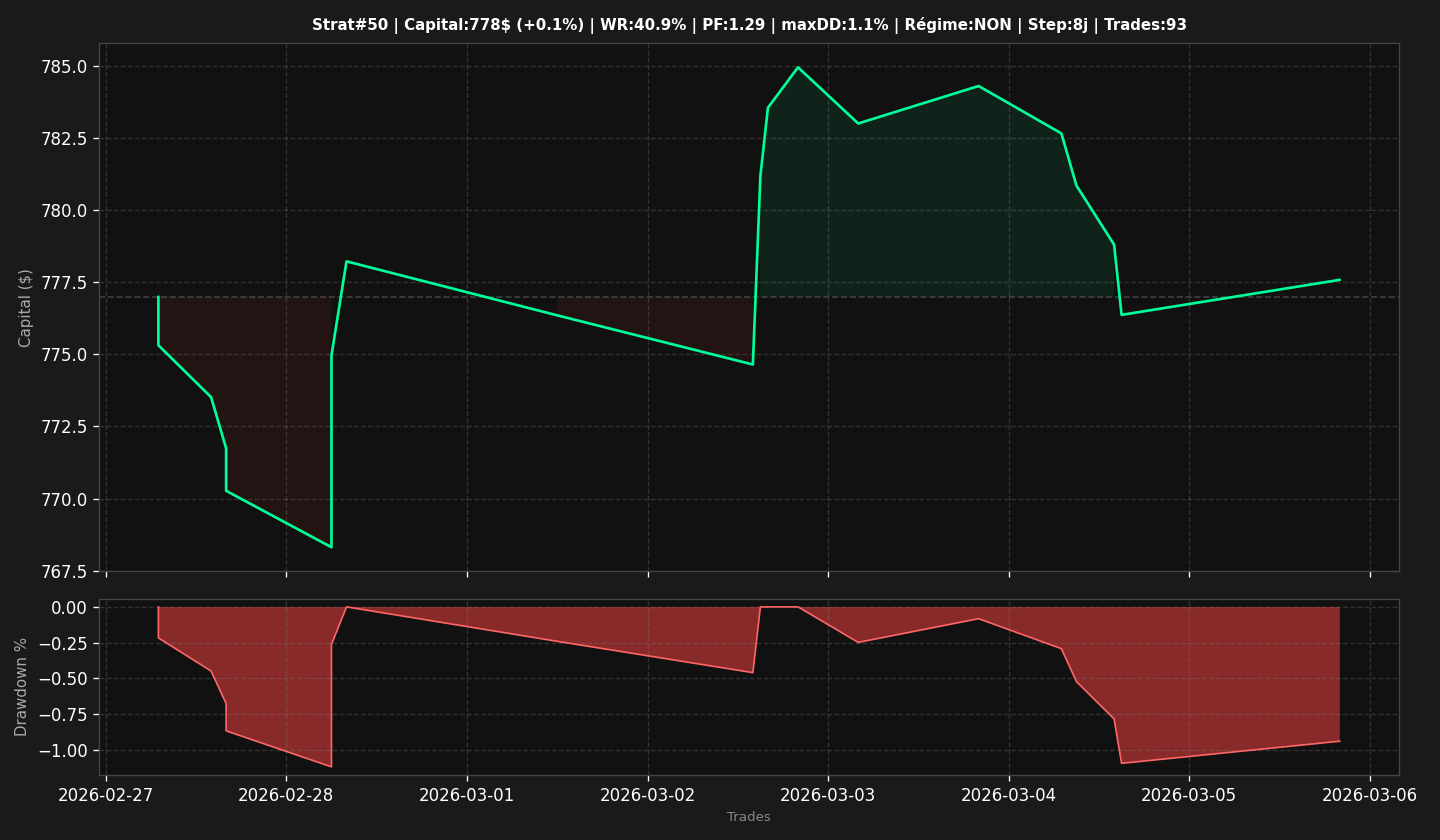Click the "maxDD:1.1%" text in the title
Image resolution: width=1440 pixels, height=840 pixels.
tap(834, 25)
